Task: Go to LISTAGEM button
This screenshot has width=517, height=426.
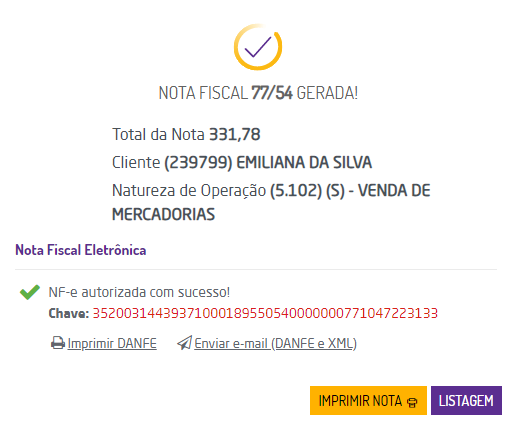Action: 466,401
